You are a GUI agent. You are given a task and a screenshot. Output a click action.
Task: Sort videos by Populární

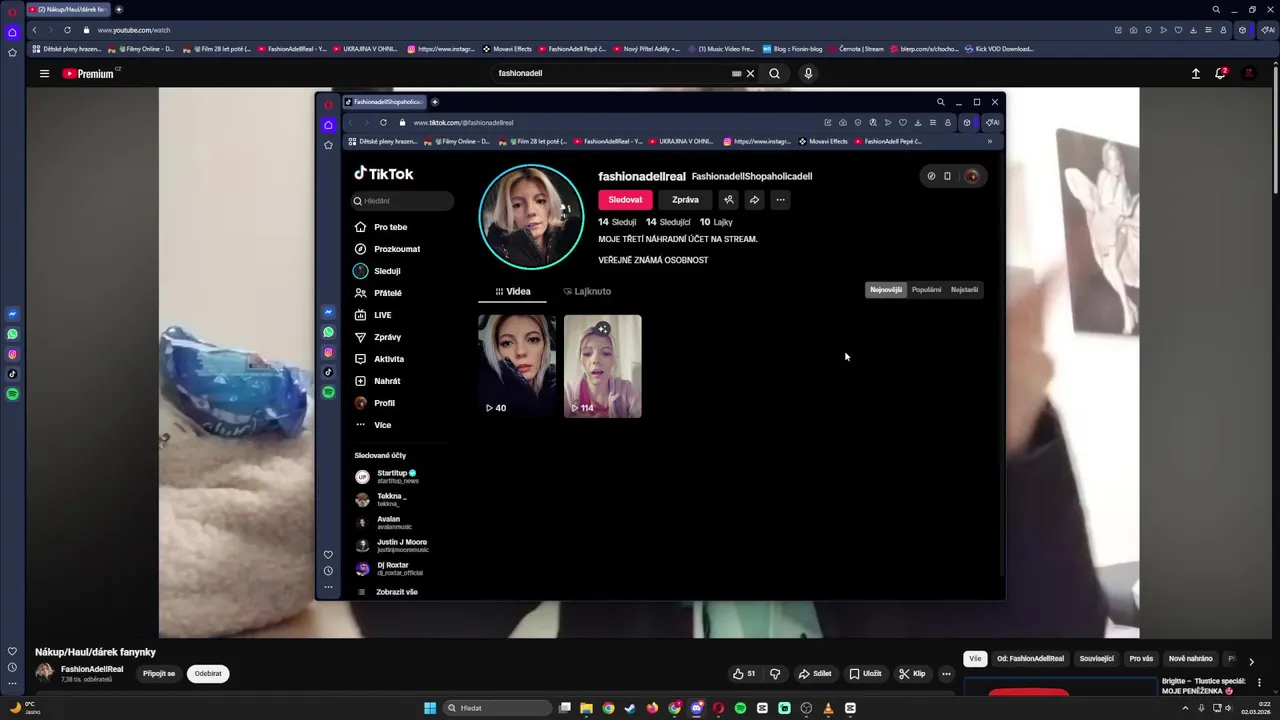(x=926, y=290)
